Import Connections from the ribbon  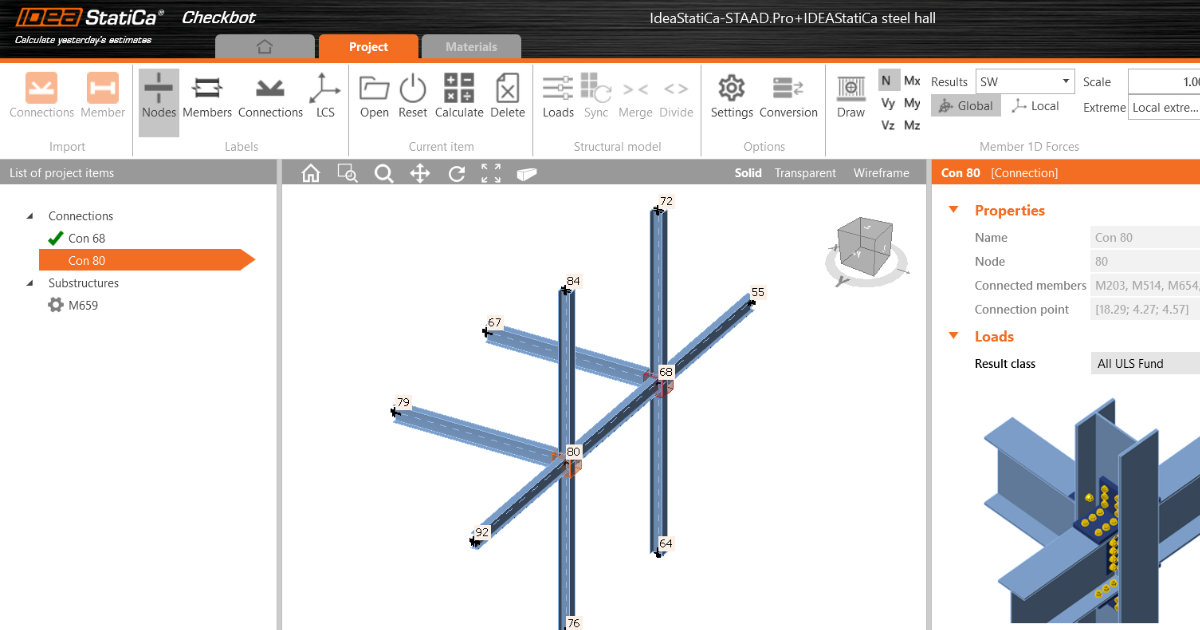point(42,96)
